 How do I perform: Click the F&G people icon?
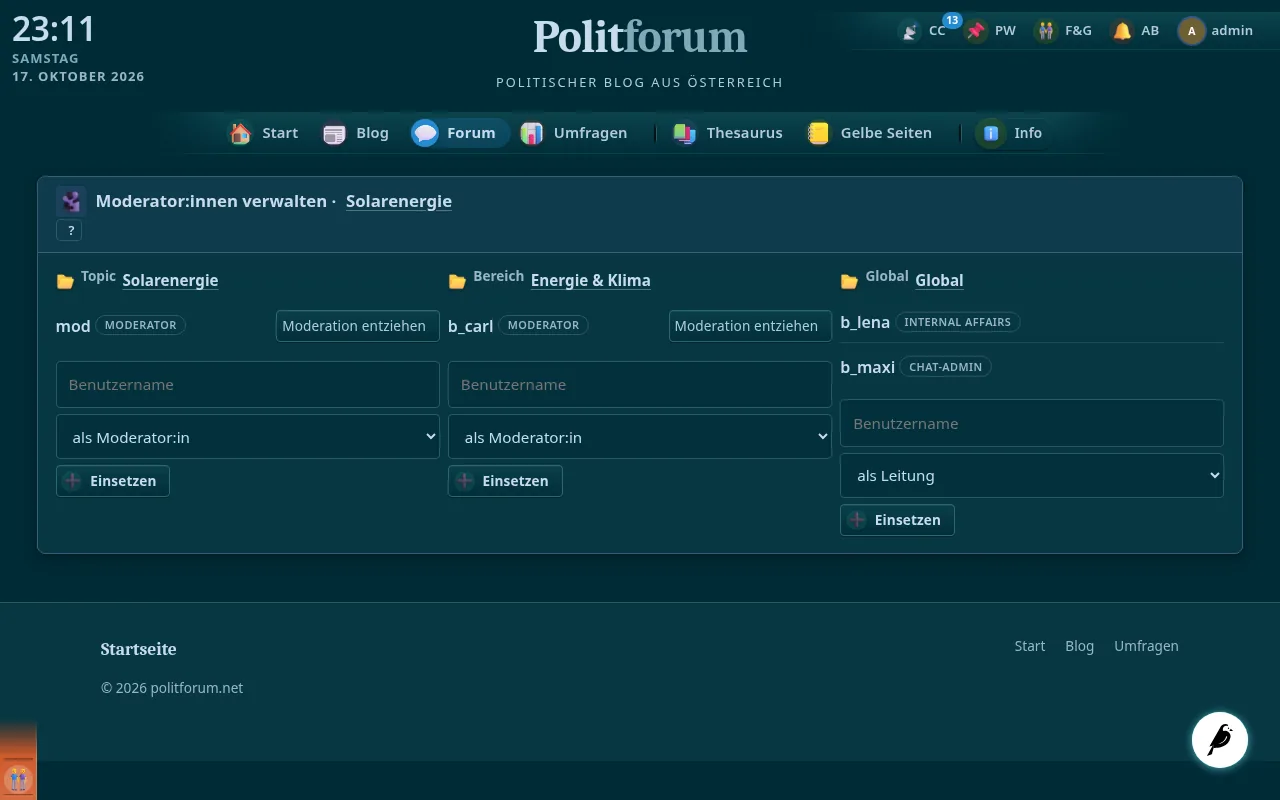pos(1046,31)
